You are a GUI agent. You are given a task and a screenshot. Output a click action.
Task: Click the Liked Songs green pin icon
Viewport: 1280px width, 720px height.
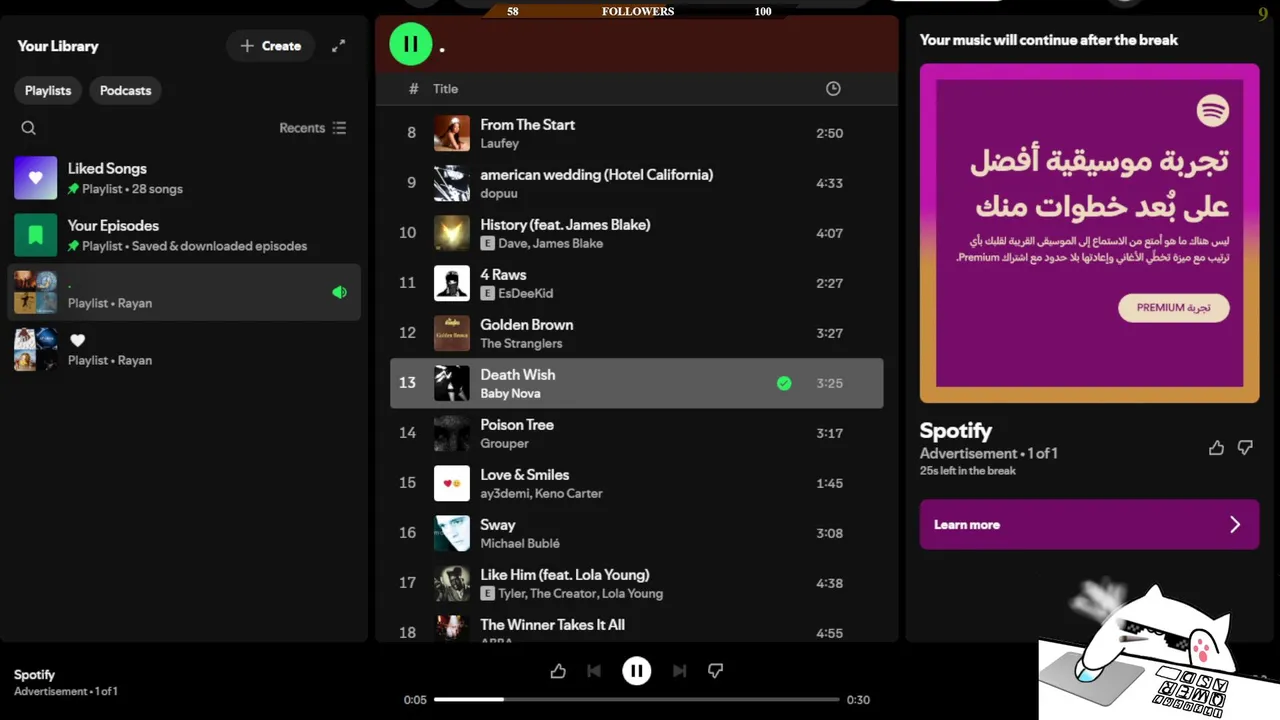click(73, 189)
